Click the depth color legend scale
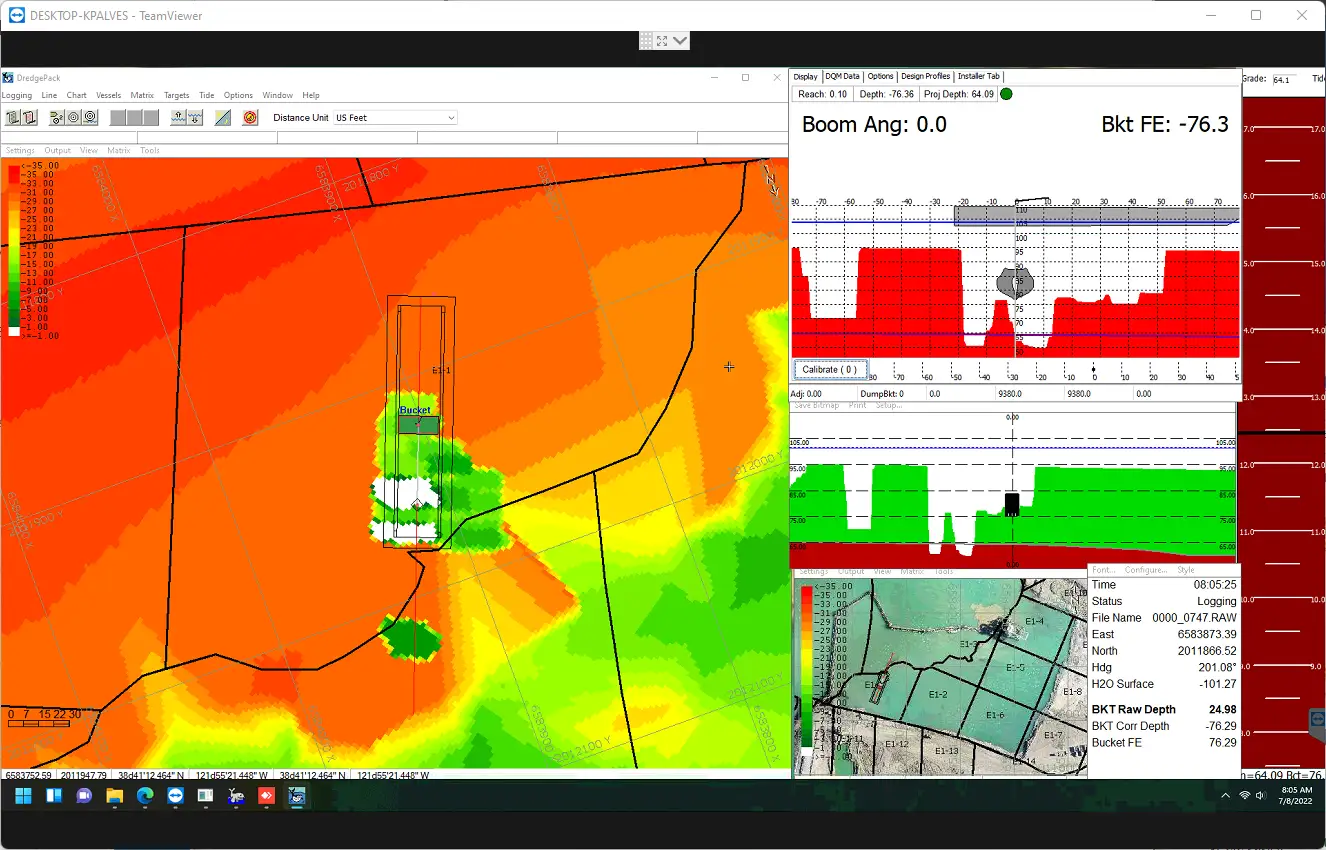The height and width of the screenshot is (850, 1326). click(14, 250)
